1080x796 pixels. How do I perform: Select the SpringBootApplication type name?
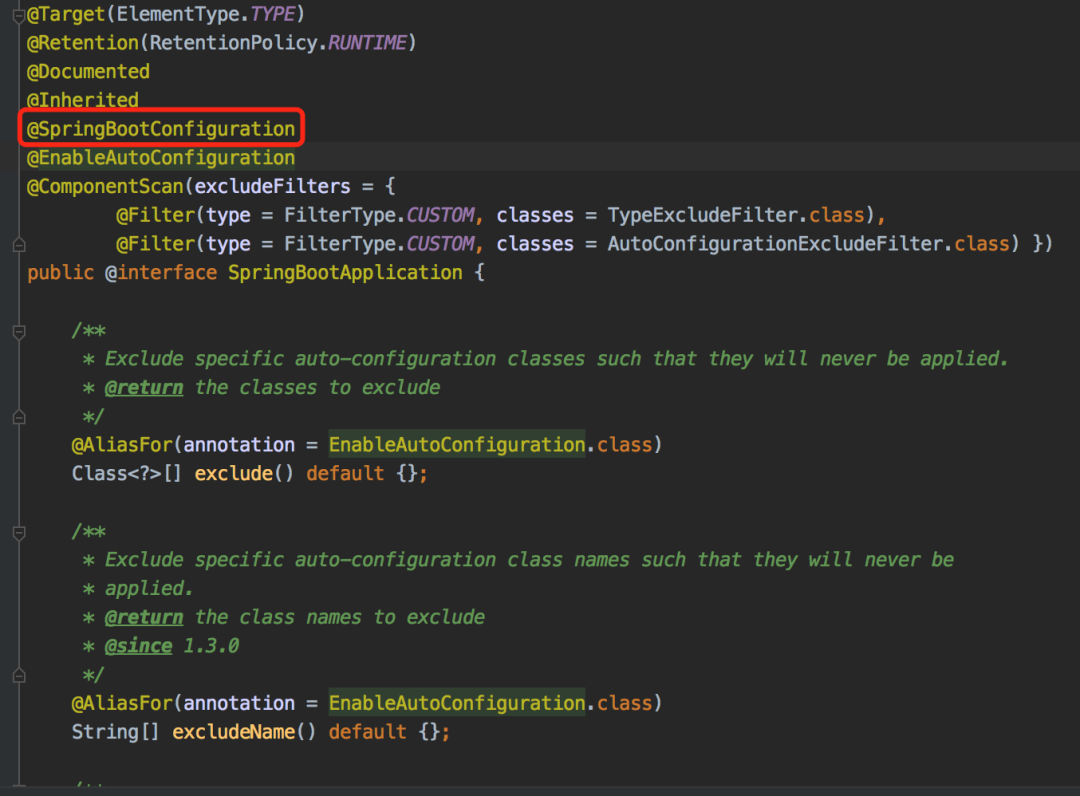pos(345,273)
